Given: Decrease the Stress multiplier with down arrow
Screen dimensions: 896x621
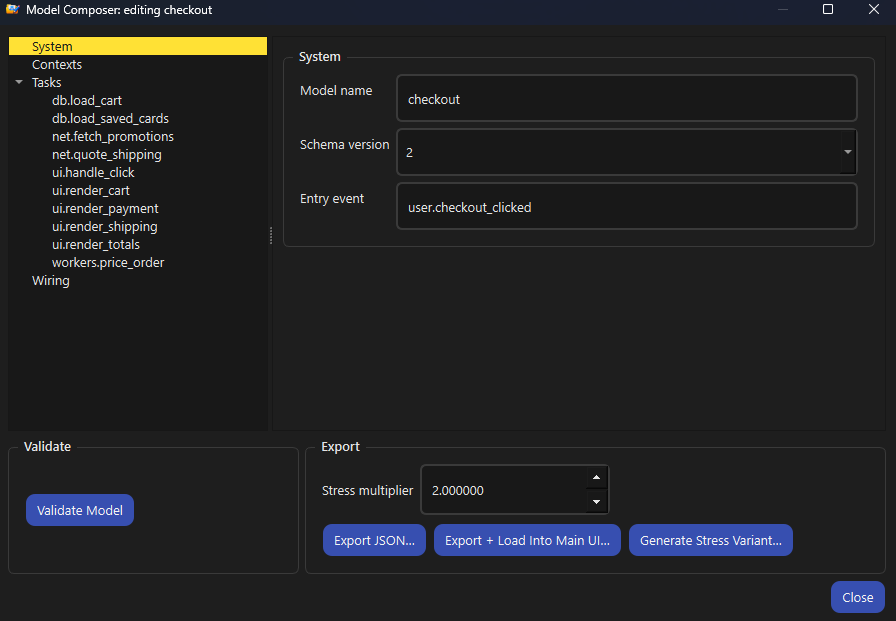Looking at the screenshot, I should [x=597, y=502].
